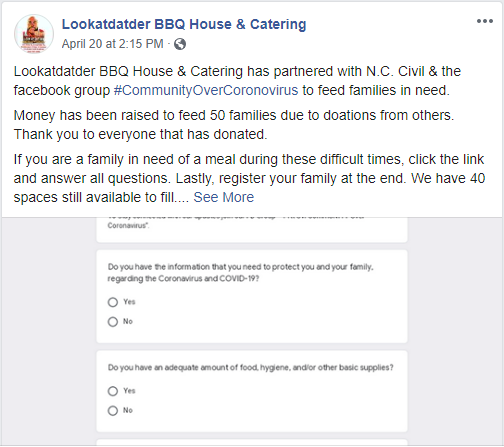Open Lookatdatder BBQ House & Catering page

pyautogui.click(x=184, y=24)
